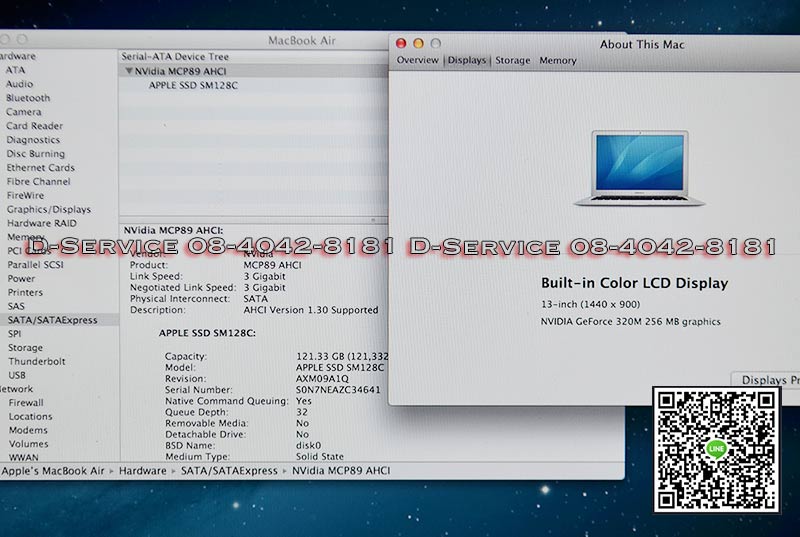The height and width of the screenshot is (537, 800).
Task: Select Ethernet Cards in the sidebar
Action: 40,167
